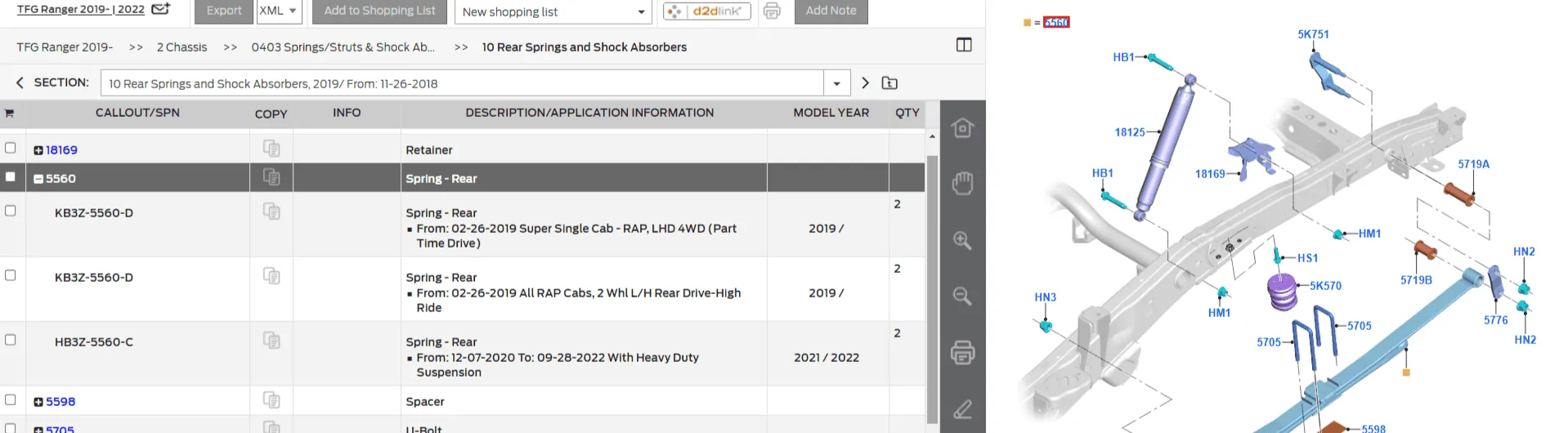Copy the KB3Z-5560-D Super Single Cab row
This screenshot has height=433, width=1568.
(x=271, y=212)
